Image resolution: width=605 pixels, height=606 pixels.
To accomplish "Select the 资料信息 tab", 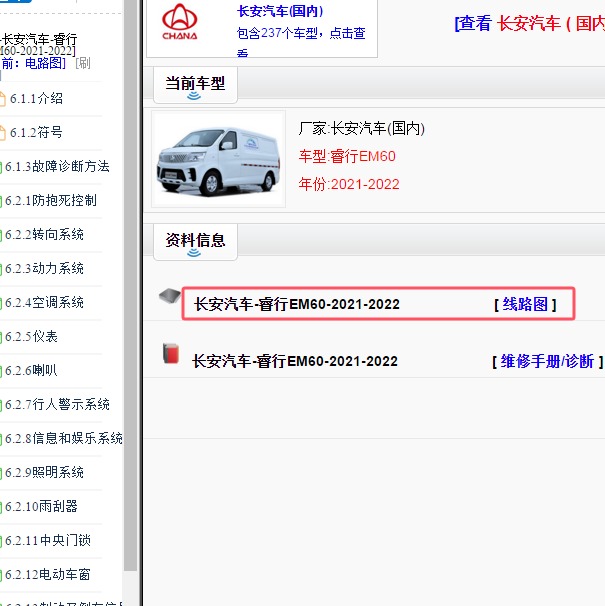I will click(195, 242).
